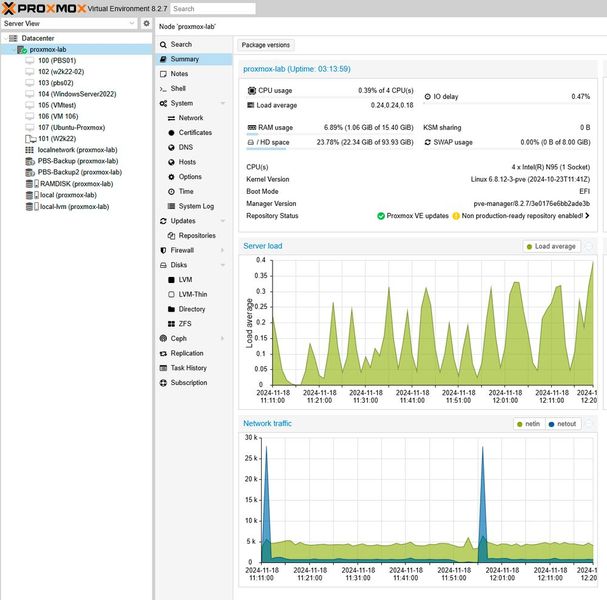Image resolution: width=607 pixels, height=600 pixels.
Task: Select VM 102 (w2k22-02) in tree
Action: pos(61,72)
